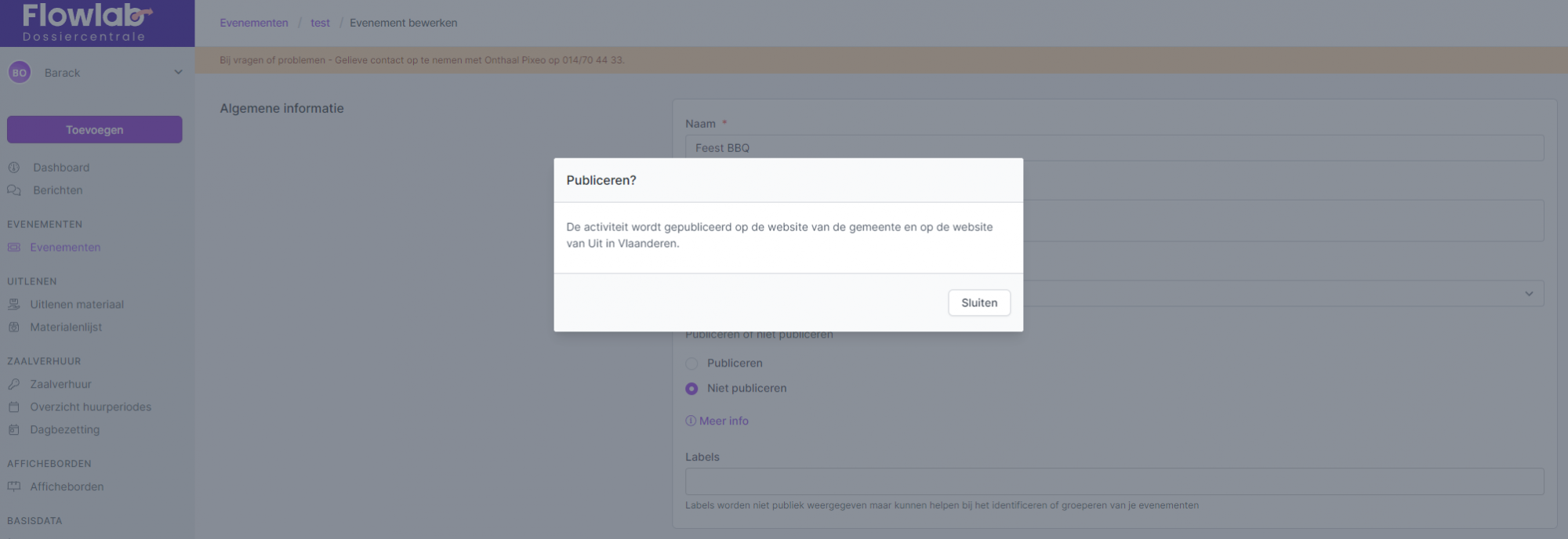Viewport: 1568px width, 539px height.
Task: Click into the Labels input field
Action: tap(1113, 481)
